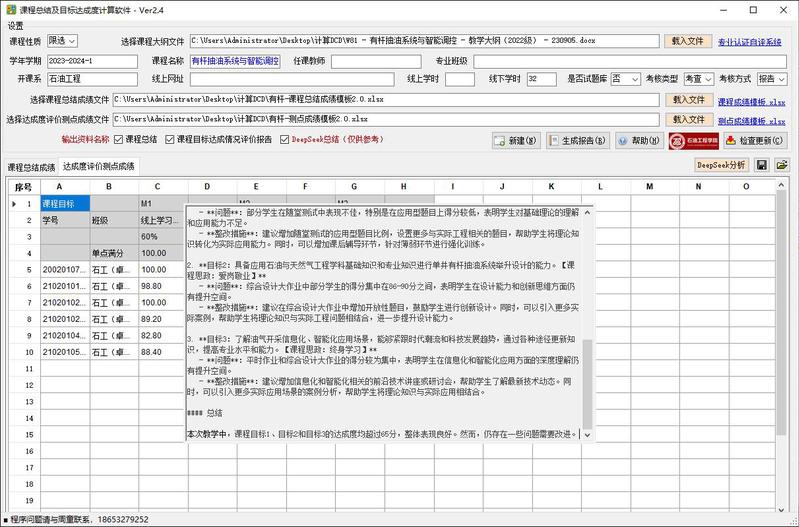Click the floppy disk save icon
The width and height of the screenshot is (799, 527).
762,165
